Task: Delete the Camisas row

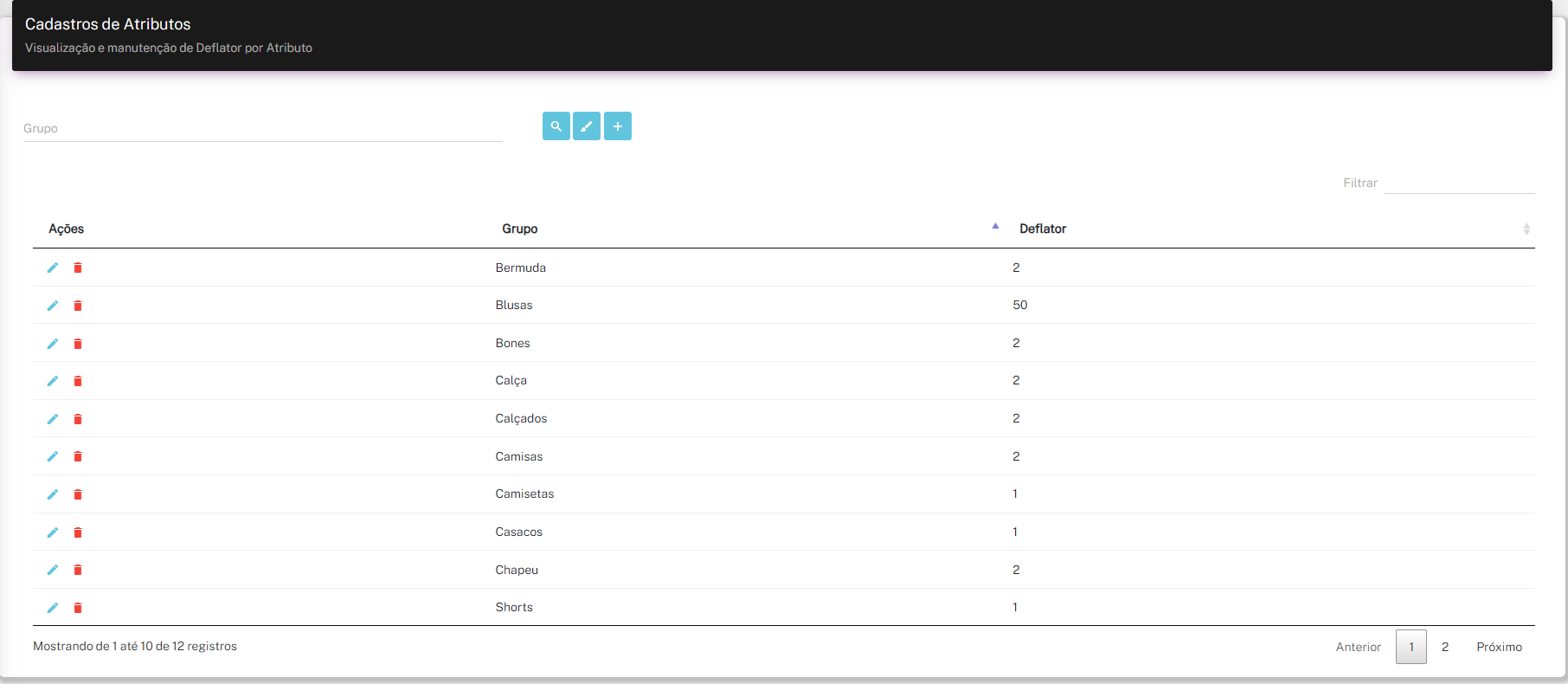Action: tap(78, 456)
